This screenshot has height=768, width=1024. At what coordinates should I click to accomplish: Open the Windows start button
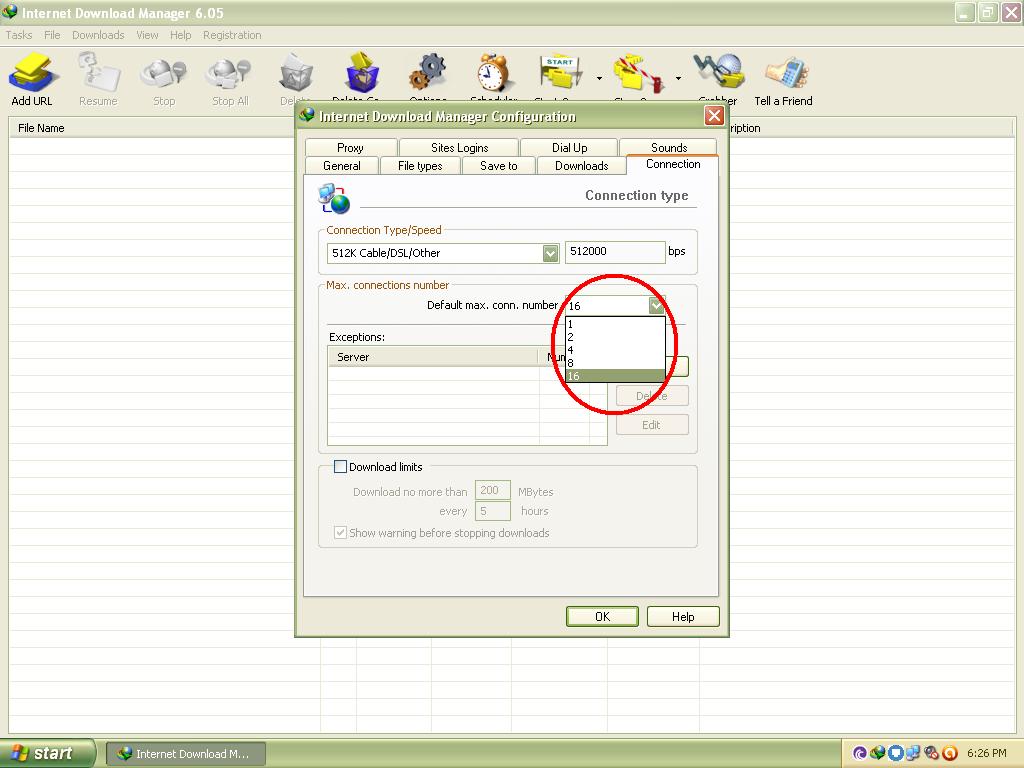click(x=48, y=753)
